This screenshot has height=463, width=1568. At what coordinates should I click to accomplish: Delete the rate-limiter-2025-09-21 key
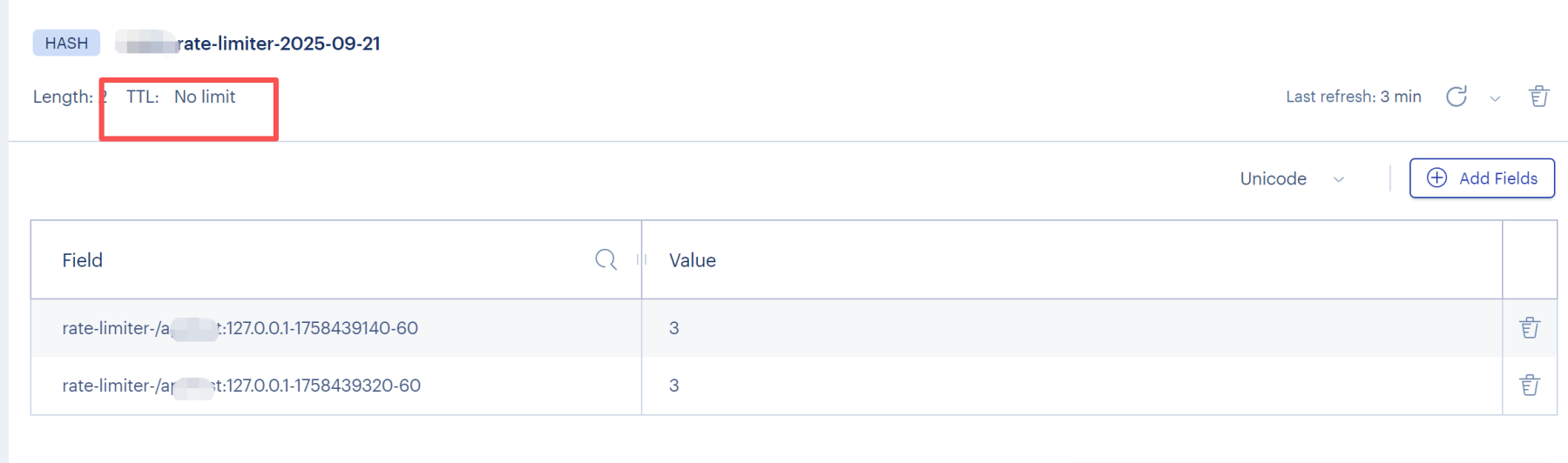(x=1539, y=97)
